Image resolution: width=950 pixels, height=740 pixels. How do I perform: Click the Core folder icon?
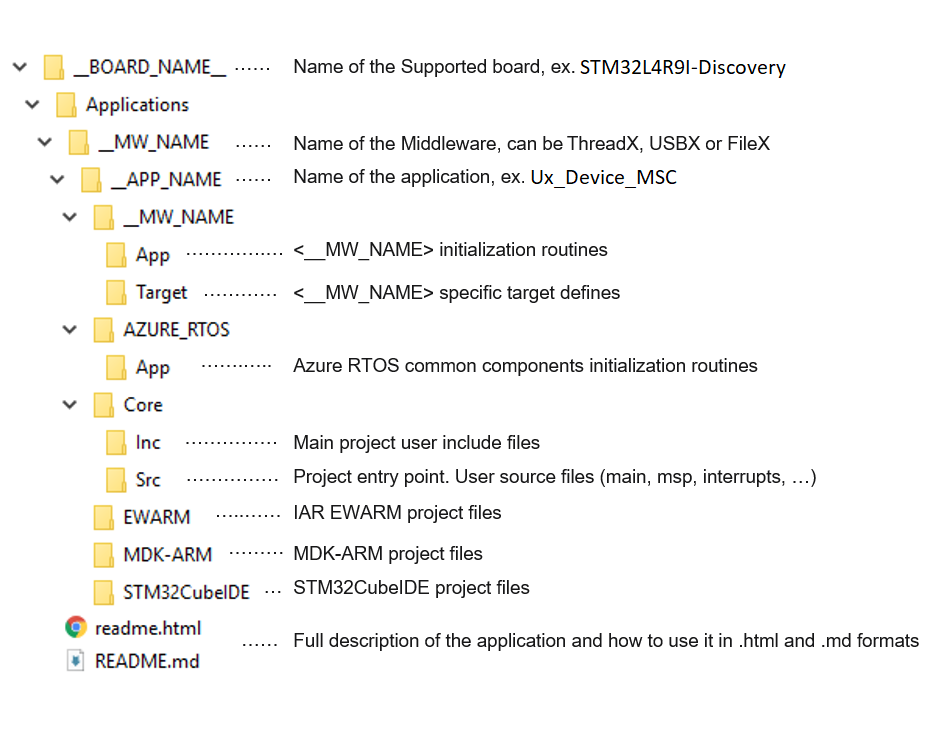[x=104, y=405]
